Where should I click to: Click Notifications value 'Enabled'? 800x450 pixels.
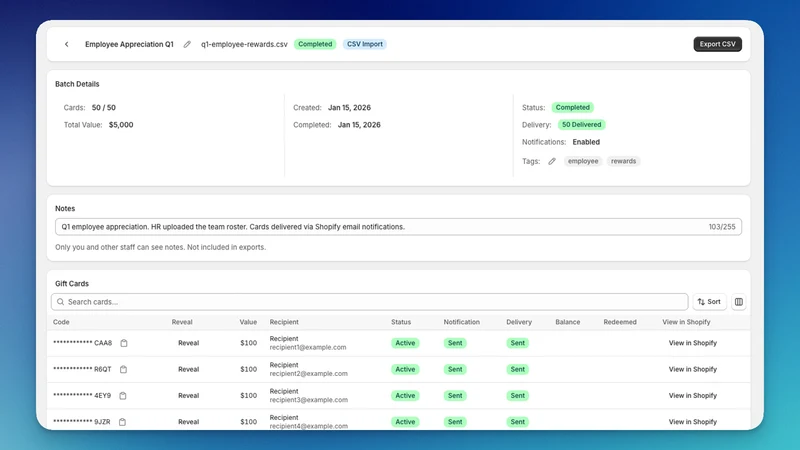coord(586,142)
